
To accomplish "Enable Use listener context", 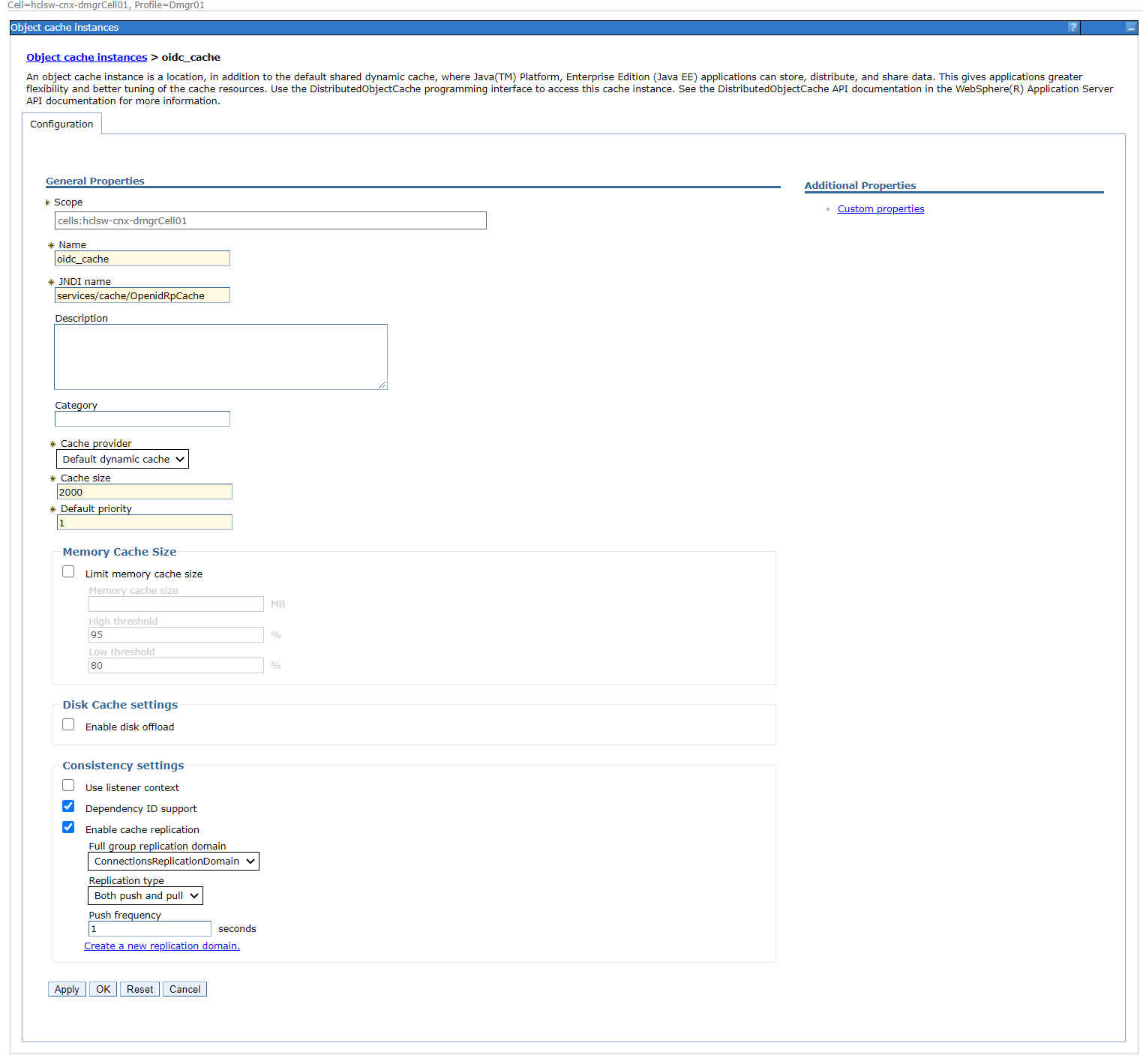I will pos(68,785).
